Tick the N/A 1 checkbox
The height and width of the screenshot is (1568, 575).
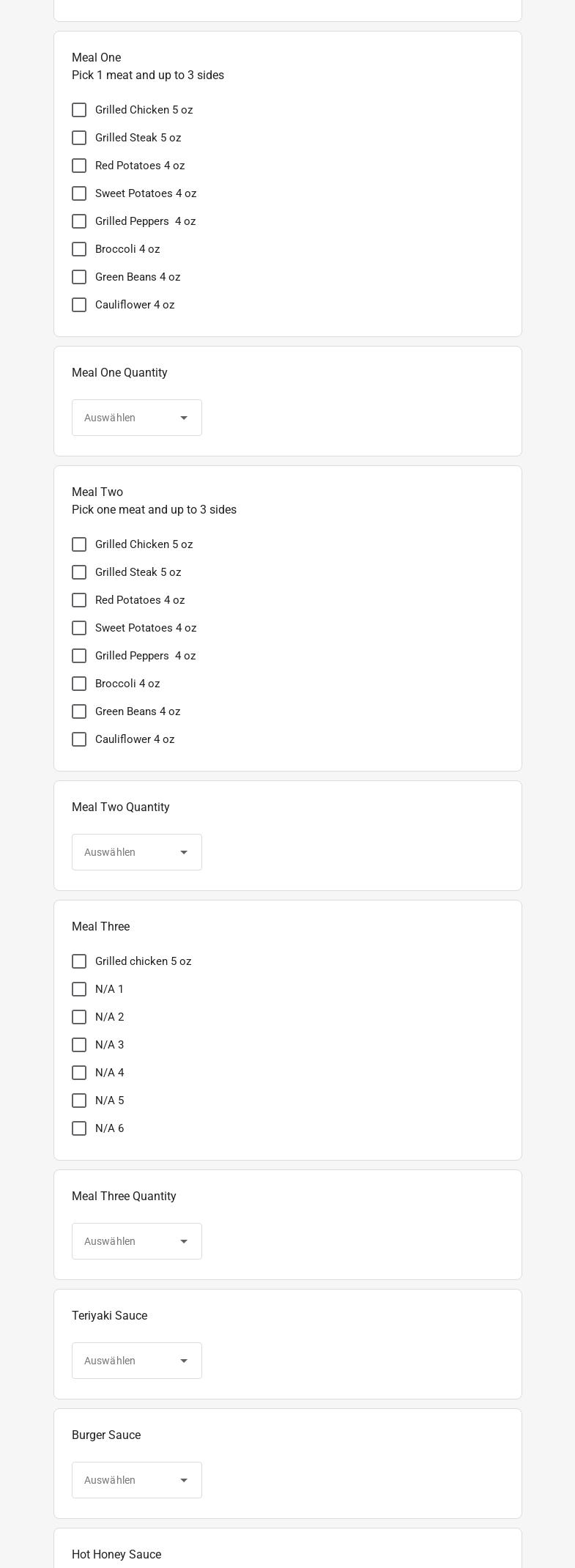pyautogui.click(x=79, y=989)
